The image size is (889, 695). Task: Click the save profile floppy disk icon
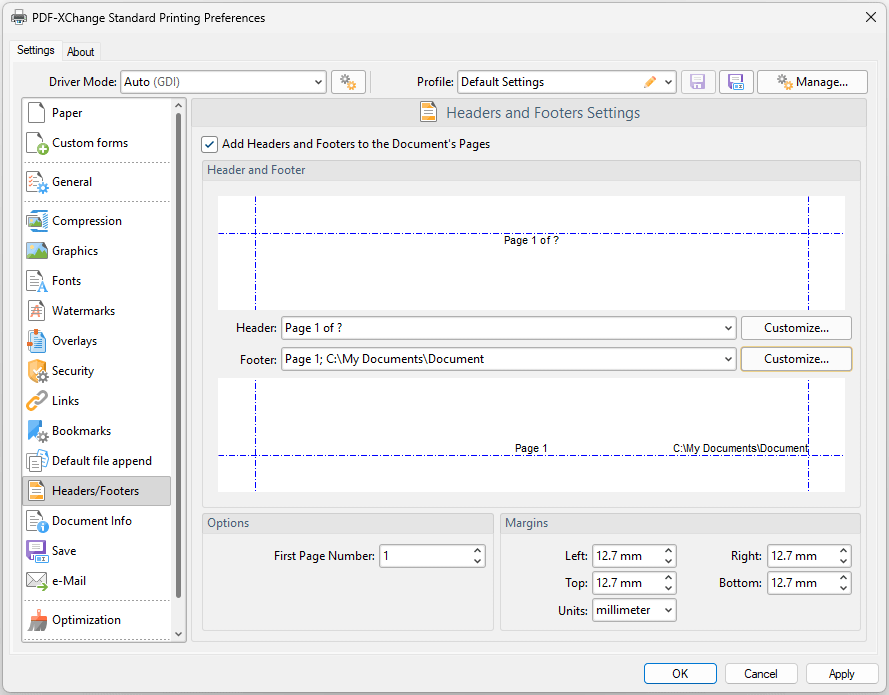698,82
